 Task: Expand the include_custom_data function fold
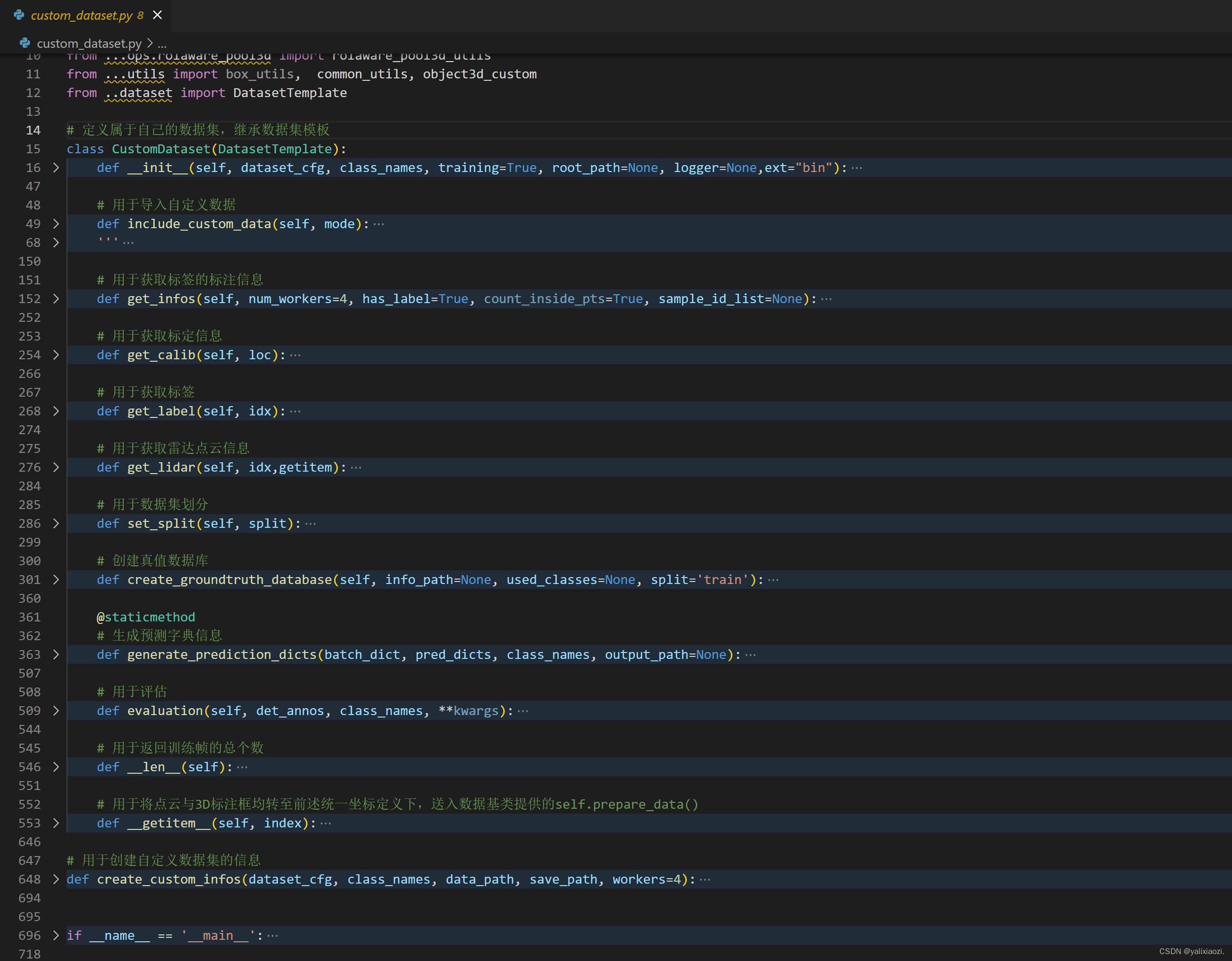[56, 224]
